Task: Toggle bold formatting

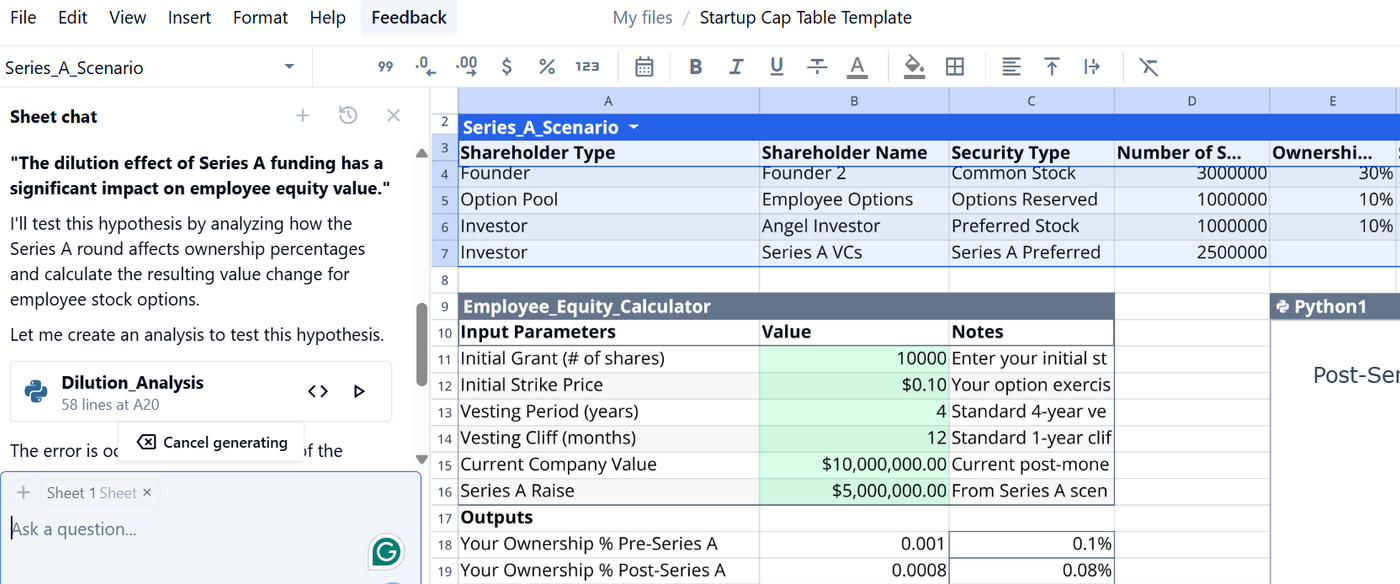Action: point(696,67)
